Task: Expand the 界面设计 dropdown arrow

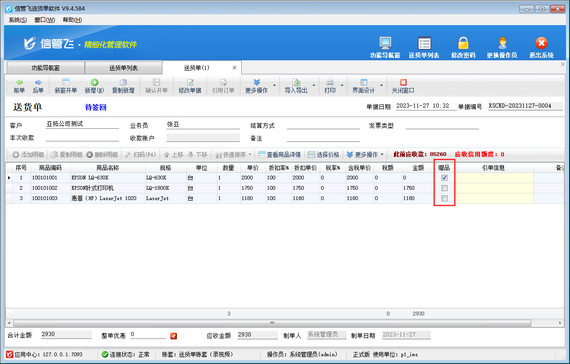Action: tap(381, 86)
